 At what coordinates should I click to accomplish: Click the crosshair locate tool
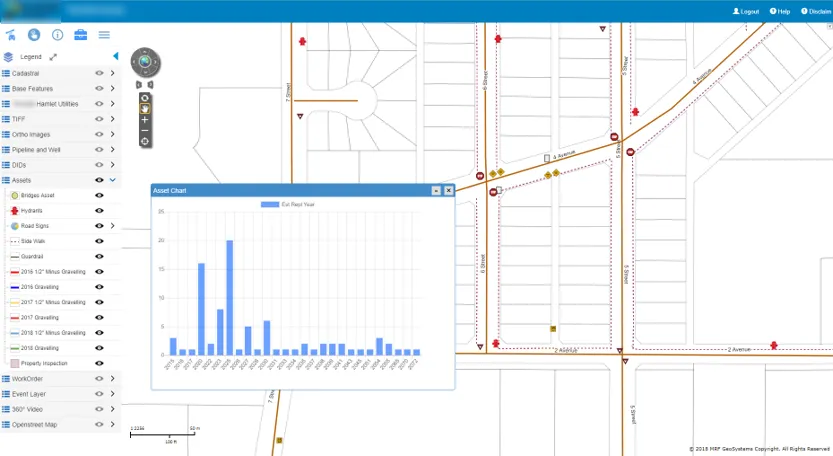pos(144,141)
